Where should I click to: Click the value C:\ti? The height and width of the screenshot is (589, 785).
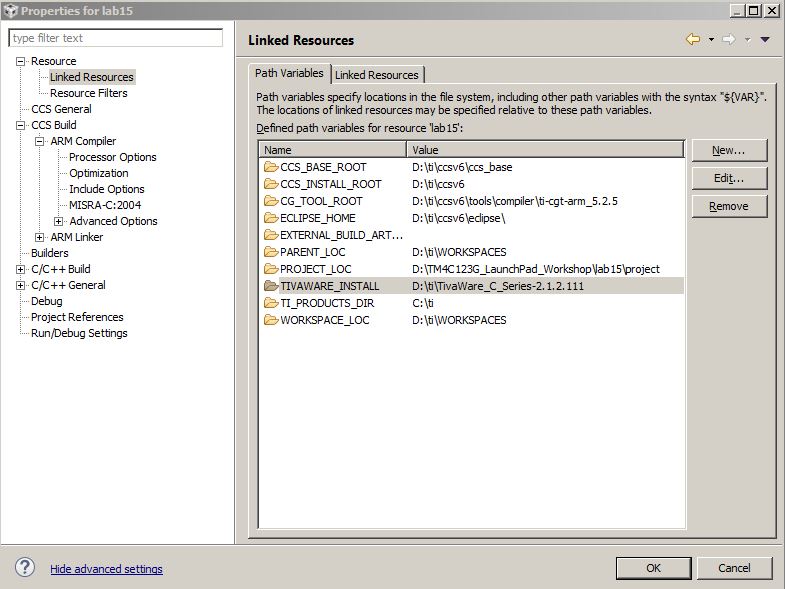pos(423,304)
